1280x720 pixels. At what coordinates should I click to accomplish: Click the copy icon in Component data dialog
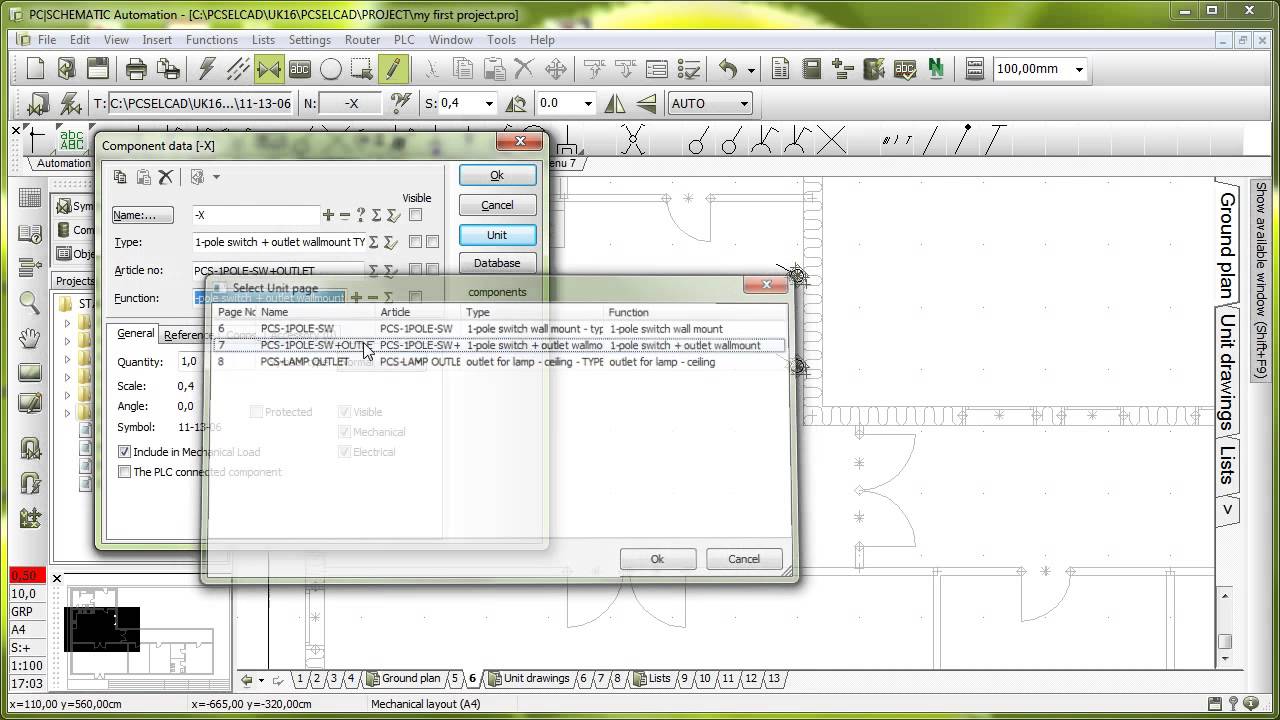pyautogui.click(x=120, y=177)
